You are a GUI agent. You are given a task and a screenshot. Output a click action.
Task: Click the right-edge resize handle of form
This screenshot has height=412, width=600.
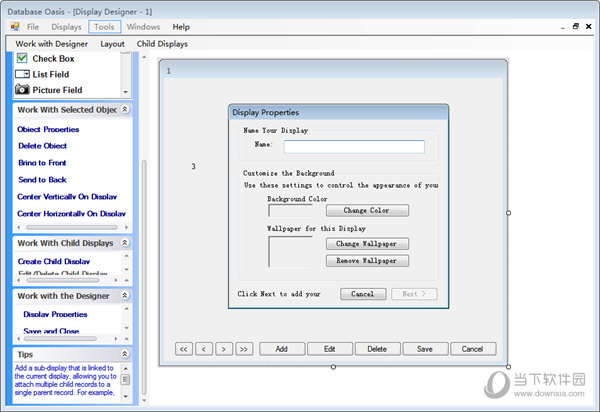tap(508, 213)
